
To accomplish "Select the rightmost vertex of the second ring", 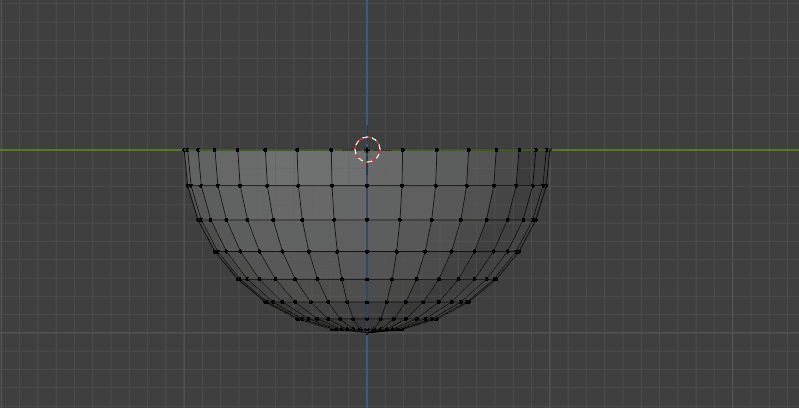I will point(545,185).
